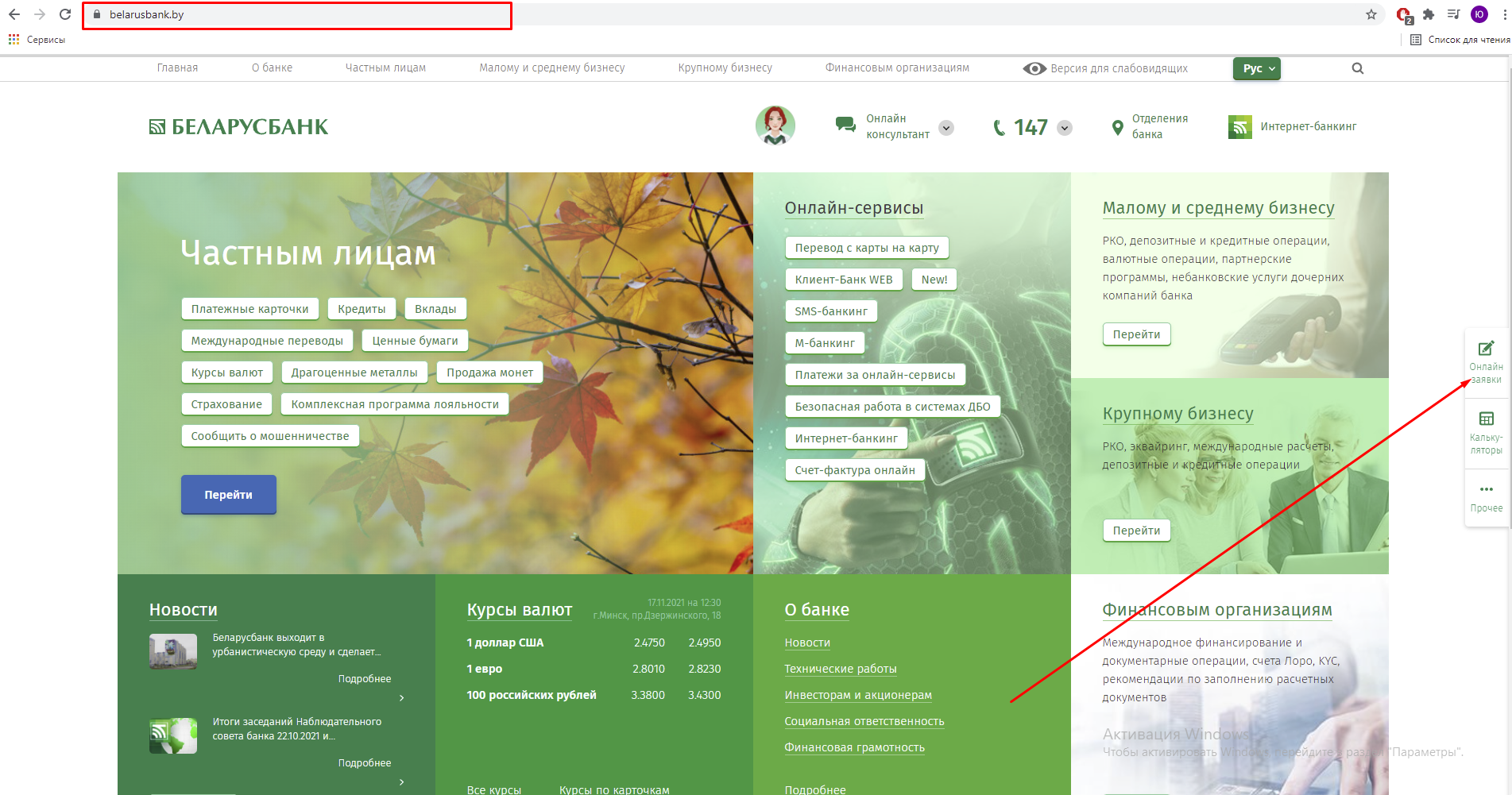The image size is (1512, 795).
Task: Click the Международные переводы button
Action: click(x=267, y=341)
